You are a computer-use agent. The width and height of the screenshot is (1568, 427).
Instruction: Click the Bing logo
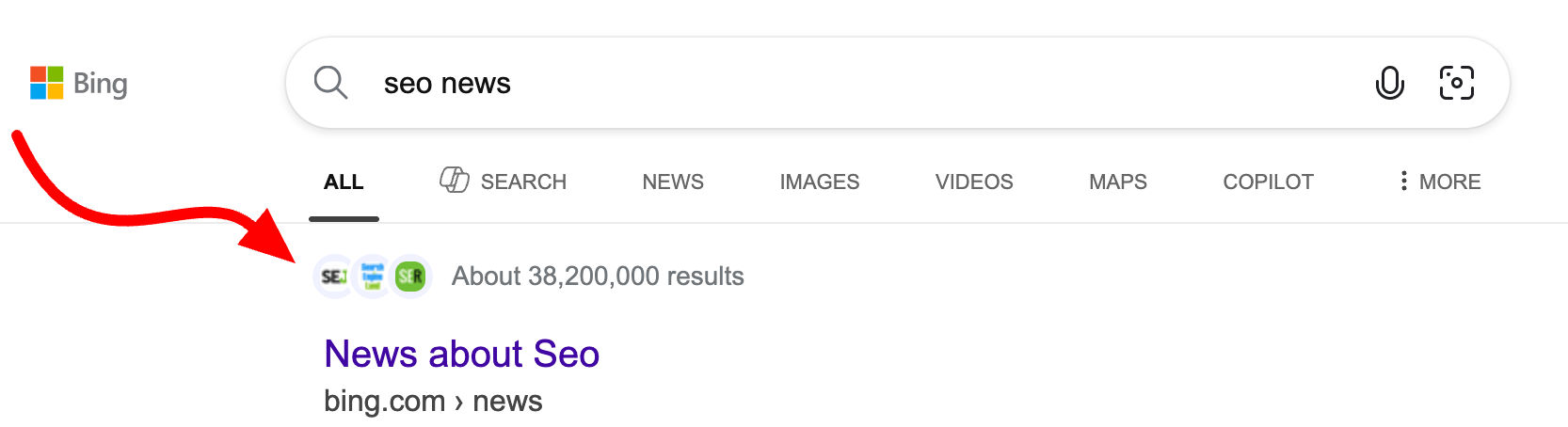click(79, 84)
